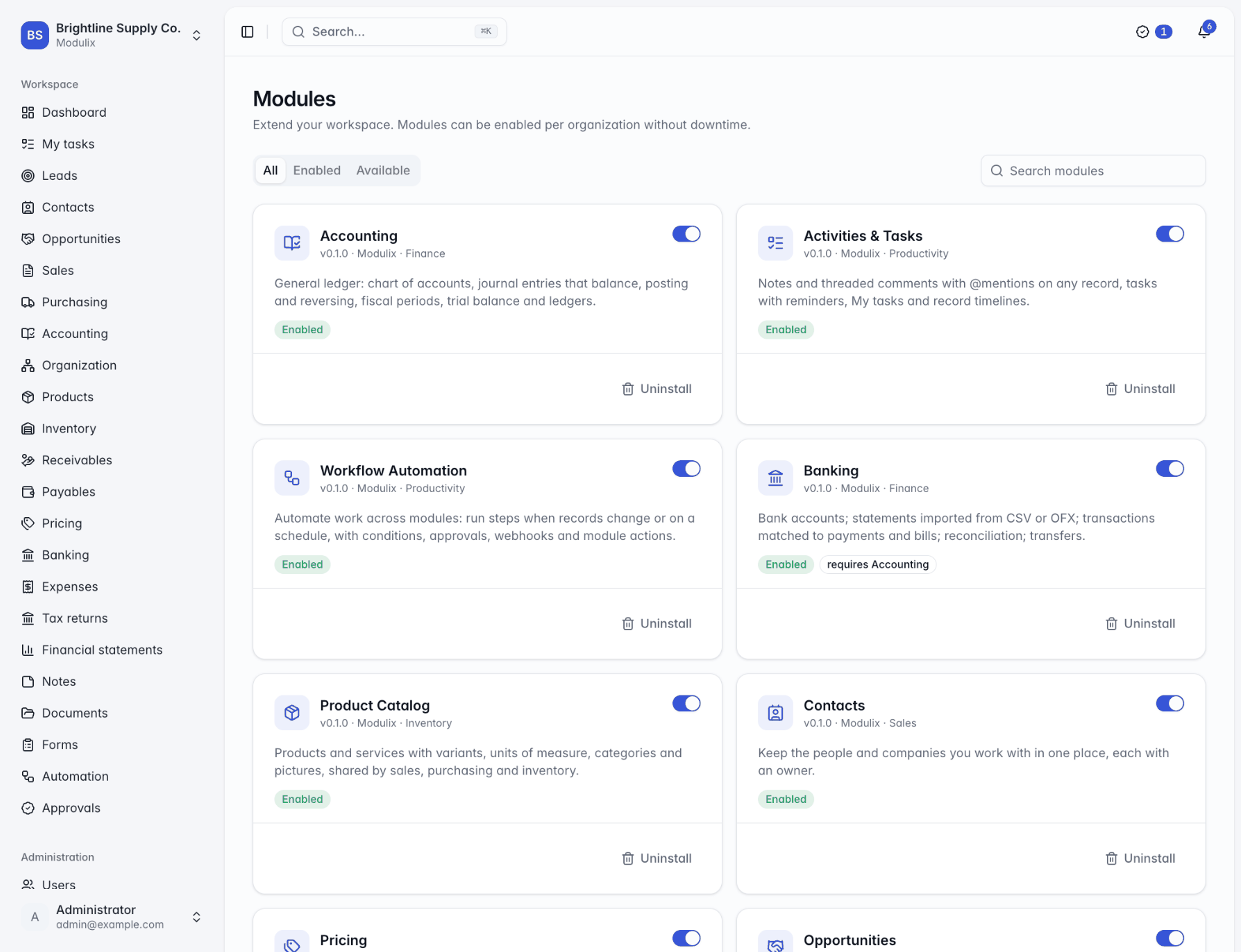Click the Product Catalog card box icon

coord(292,712)
